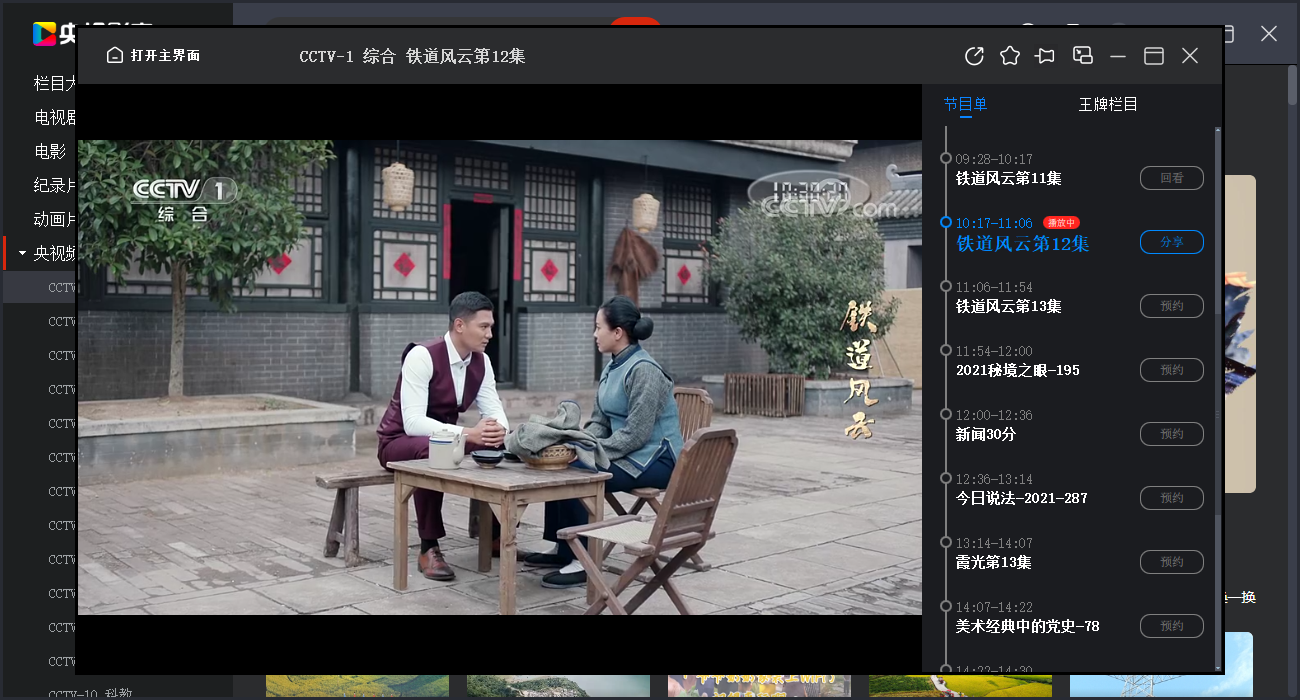Click the blue timeline dot for 10:17-11:06

tap(946, 222)
